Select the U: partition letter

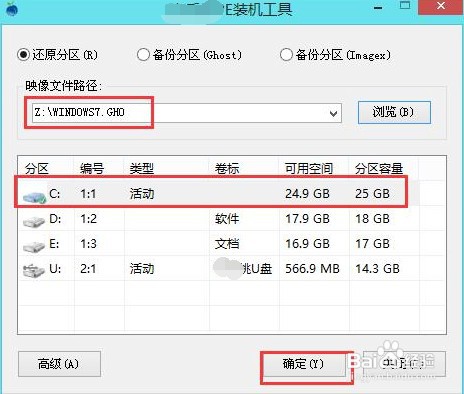tap(55, 269)
